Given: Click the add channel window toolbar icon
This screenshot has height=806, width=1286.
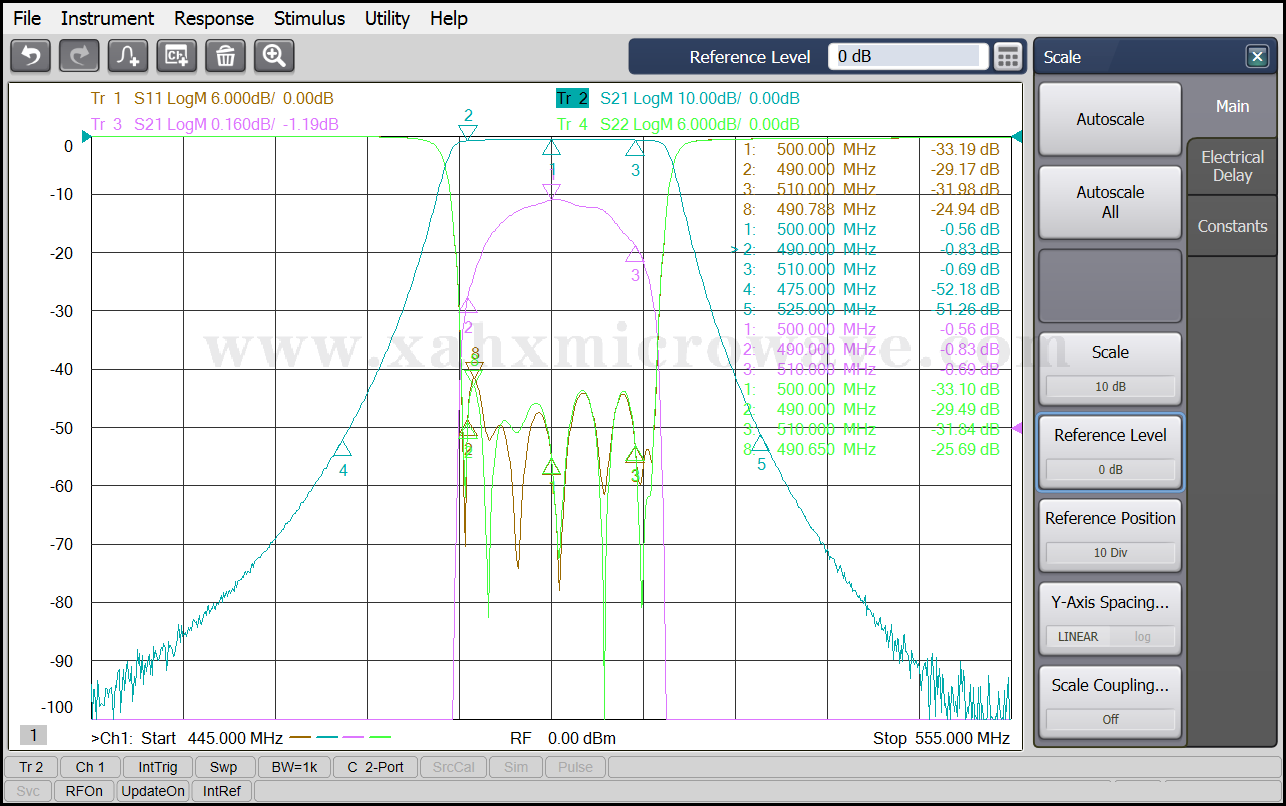Looking at the screenshot, I should tap(177, 56).
